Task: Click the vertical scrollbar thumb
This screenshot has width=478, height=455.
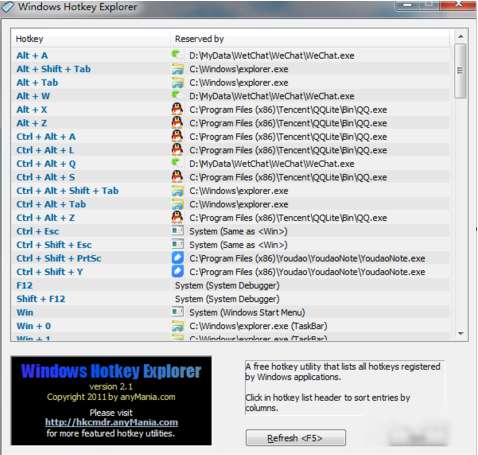Action: [460, 71]
